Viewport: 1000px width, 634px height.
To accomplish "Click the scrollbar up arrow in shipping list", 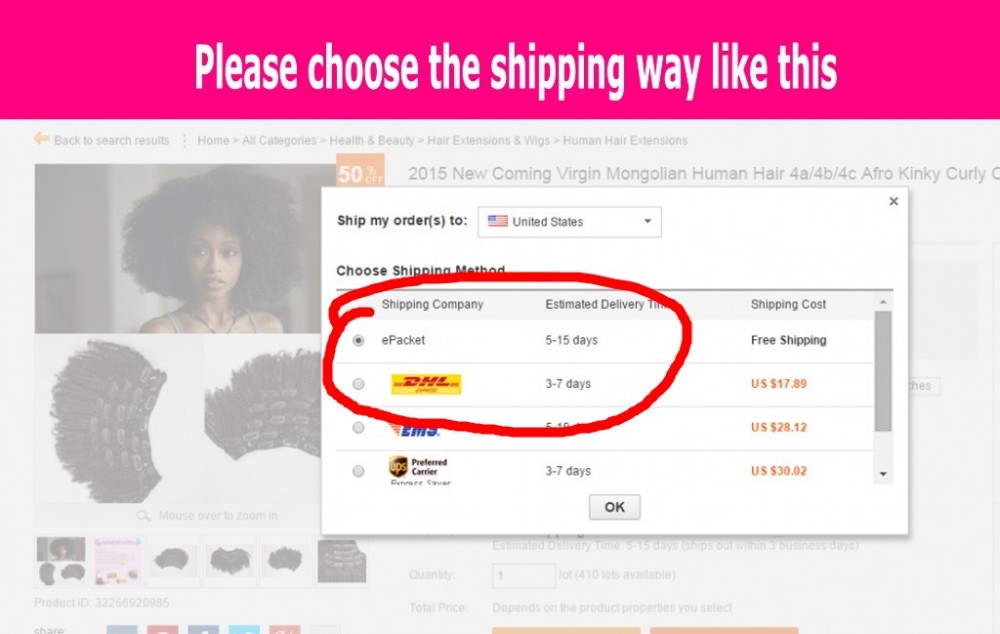I will pyautogui.click(x=883, y=302).
